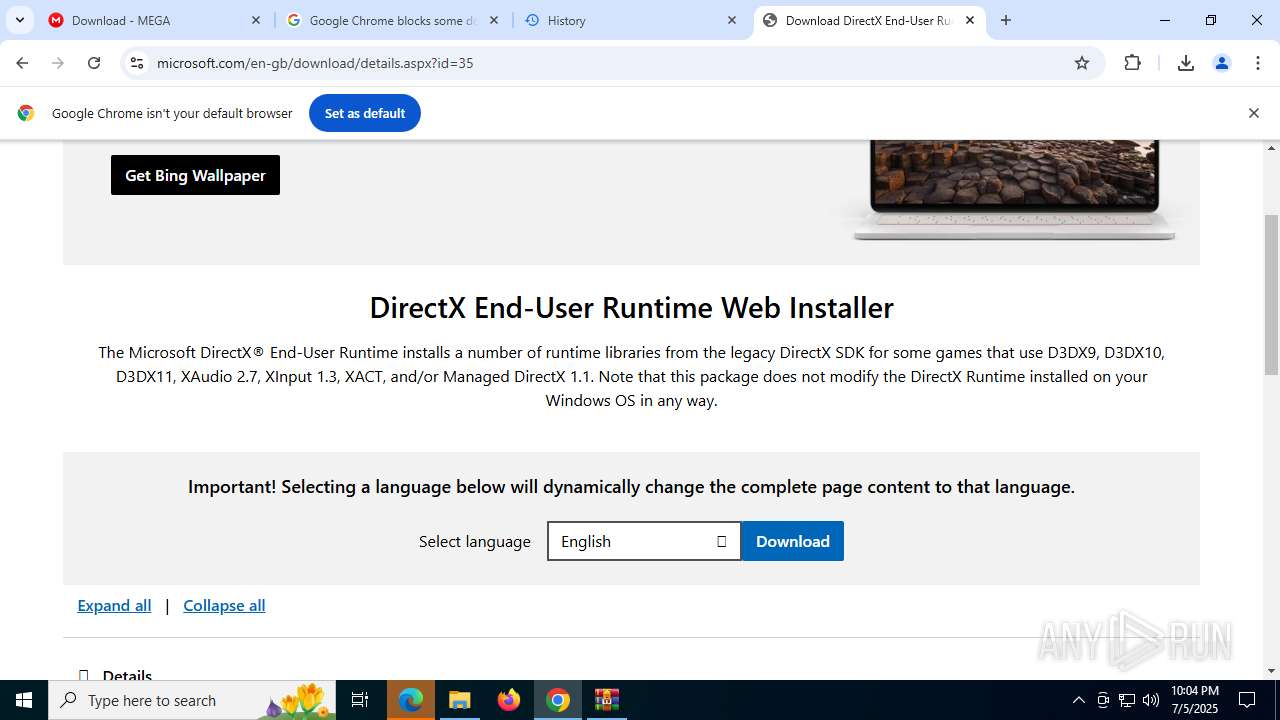Click the scrollbar down arrow
The image size is (1280, 720).
click(1272, 671)
